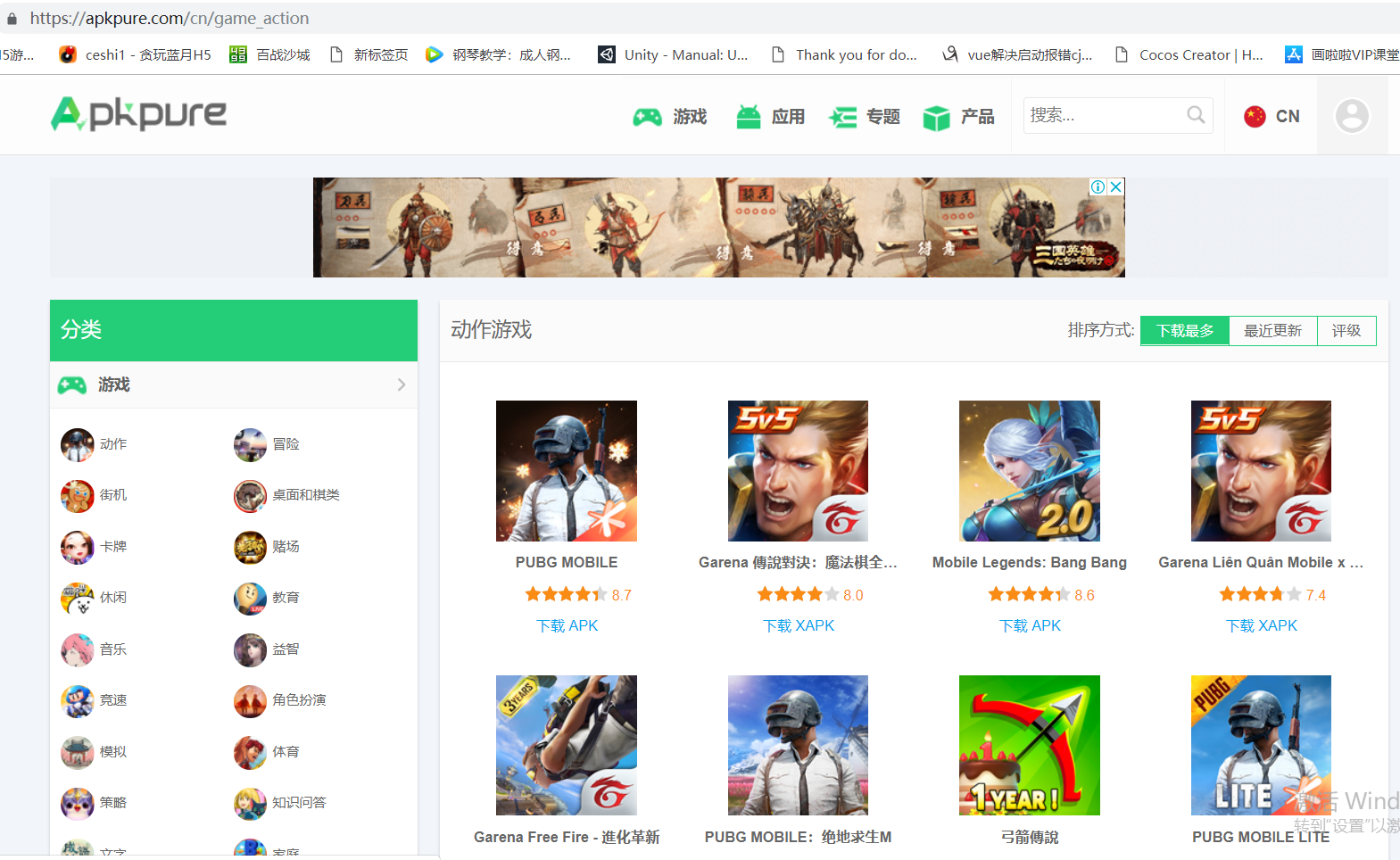This screenshot has height=860, width=1400.
Task: Sort games by 评级 rating
Action: (x=1346, y=331)
